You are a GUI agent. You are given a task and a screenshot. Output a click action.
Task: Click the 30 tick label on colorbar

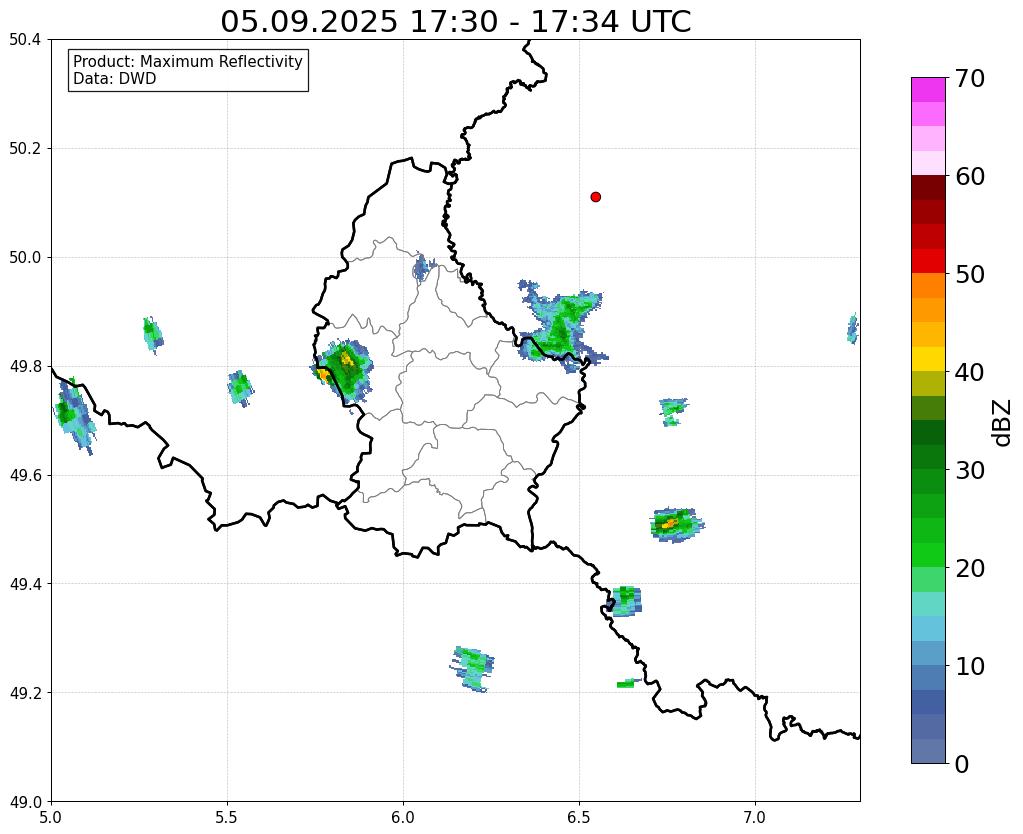969,470
